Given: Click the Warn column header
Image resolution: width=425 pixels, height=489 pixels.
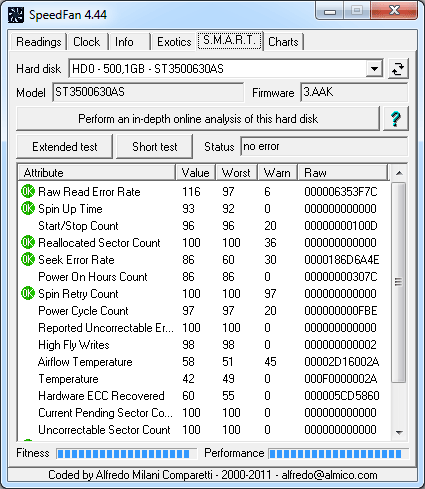Looking at the screenshot, I should (x=277, y=173).
